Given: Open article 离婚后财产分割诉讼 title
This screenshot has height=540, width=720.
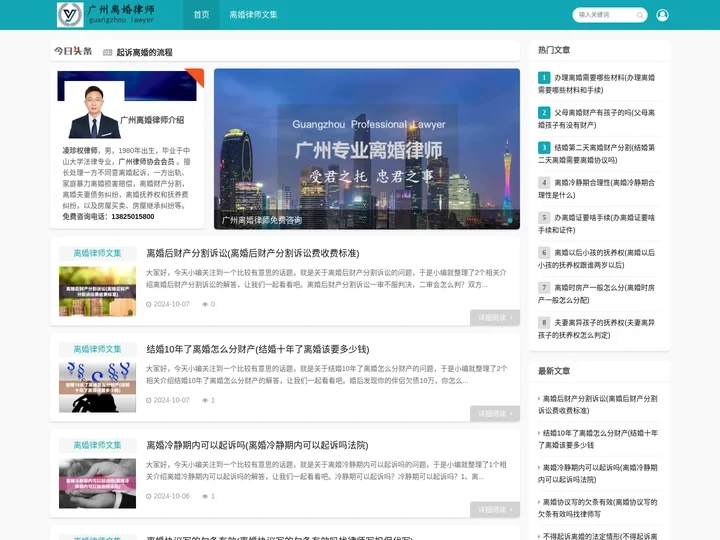Looking at the screenshot, I should point(253,253).
